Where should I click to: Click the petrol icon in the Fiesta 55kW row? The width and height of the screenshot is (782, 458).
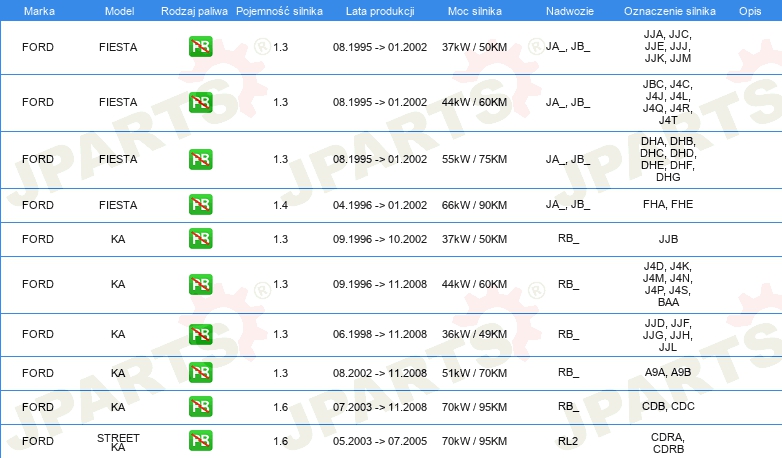point(200,160)
